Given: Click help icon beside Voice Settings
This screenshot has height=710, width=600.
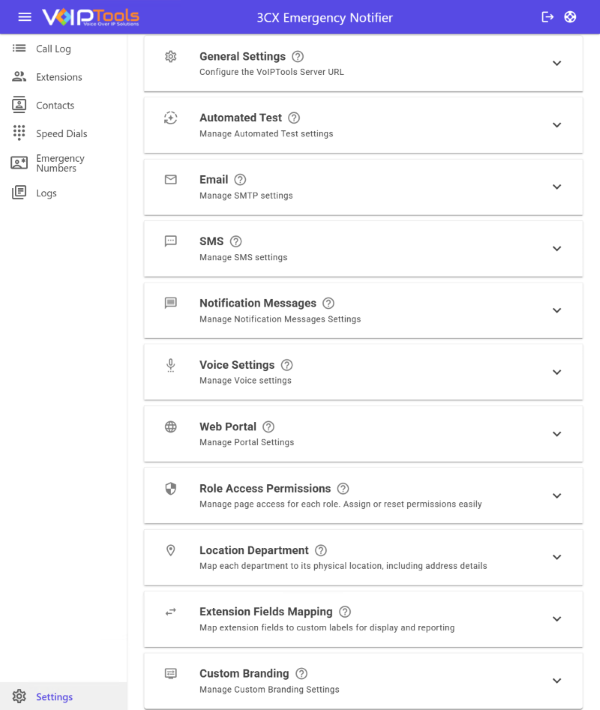Looking at the screenshot, I should tap(287, 365).
